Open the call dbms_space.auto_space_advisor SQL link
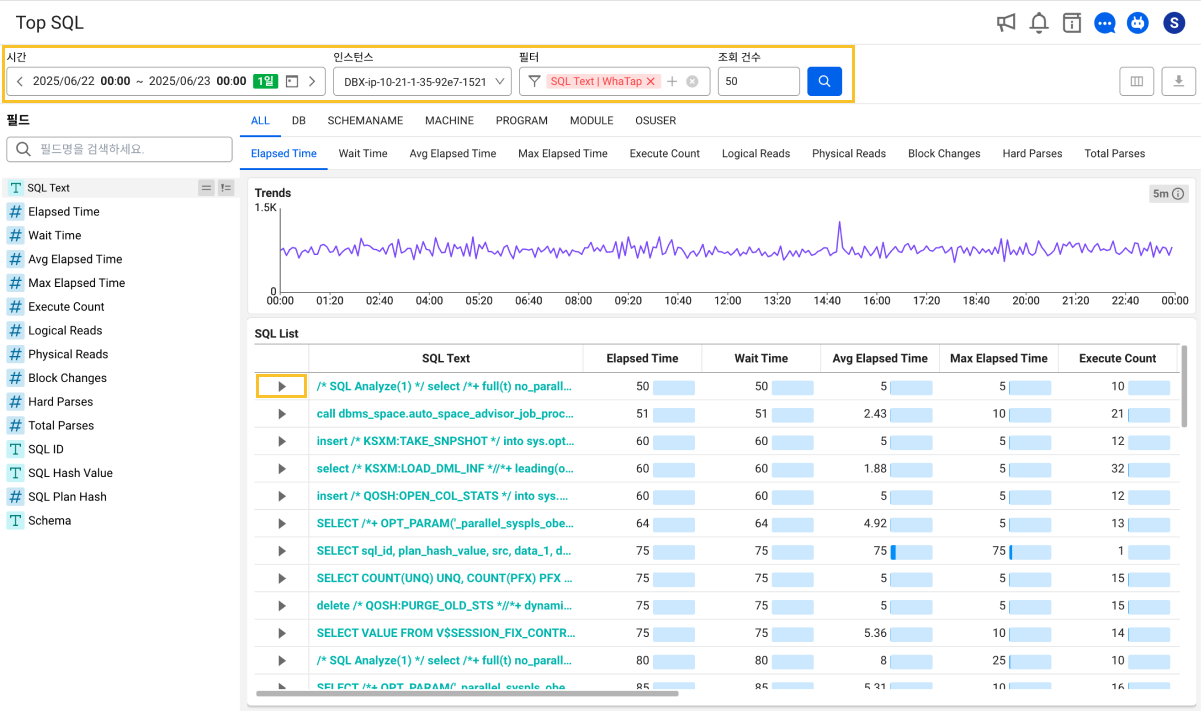Viewport: 1201px width, 711px height. (445, 413)
